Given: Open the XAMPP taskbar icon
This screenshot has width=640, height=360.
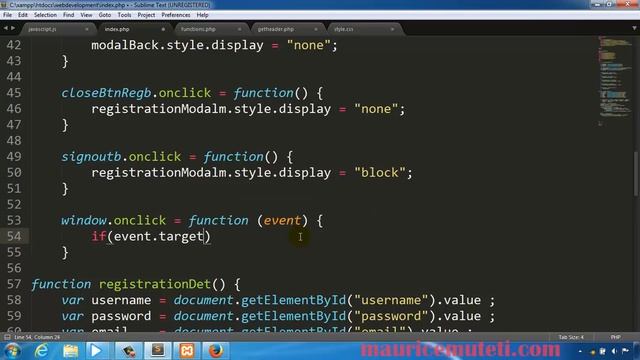Looking at the screenshot, I should (x=187, y=351).
